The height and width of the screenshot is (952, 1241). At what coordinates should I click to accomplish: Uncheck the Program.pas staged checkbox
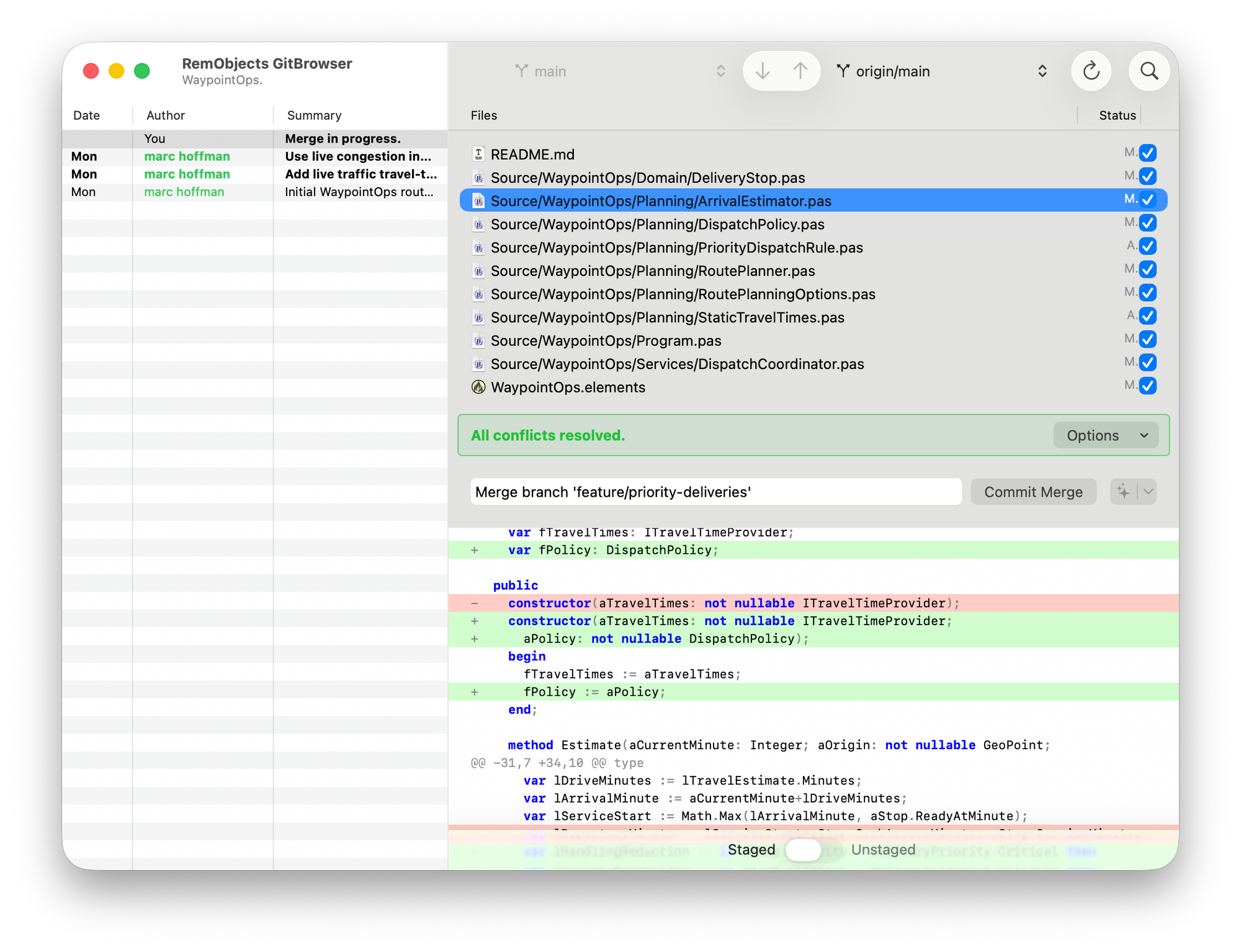1148,339
